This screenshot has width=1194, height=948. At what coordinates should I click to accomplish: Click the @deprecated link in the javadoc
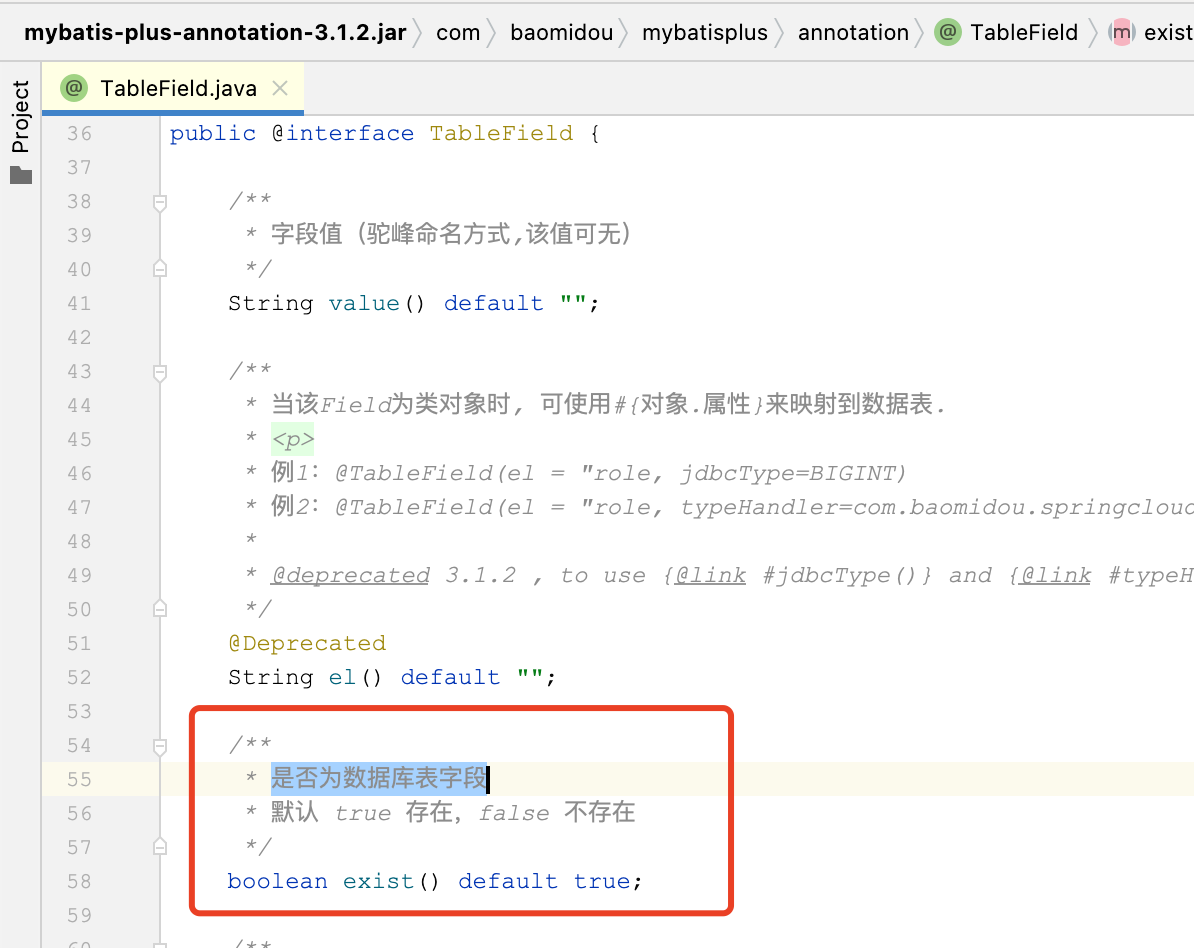[x=350, y=575]
